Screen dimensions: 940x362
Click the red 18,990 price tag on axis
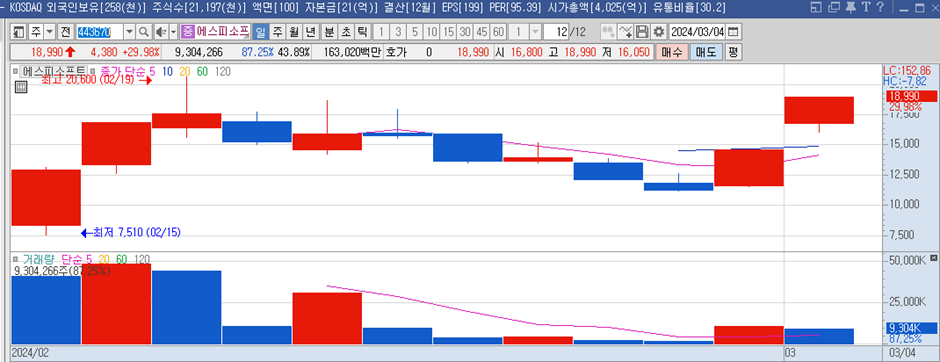911,96
